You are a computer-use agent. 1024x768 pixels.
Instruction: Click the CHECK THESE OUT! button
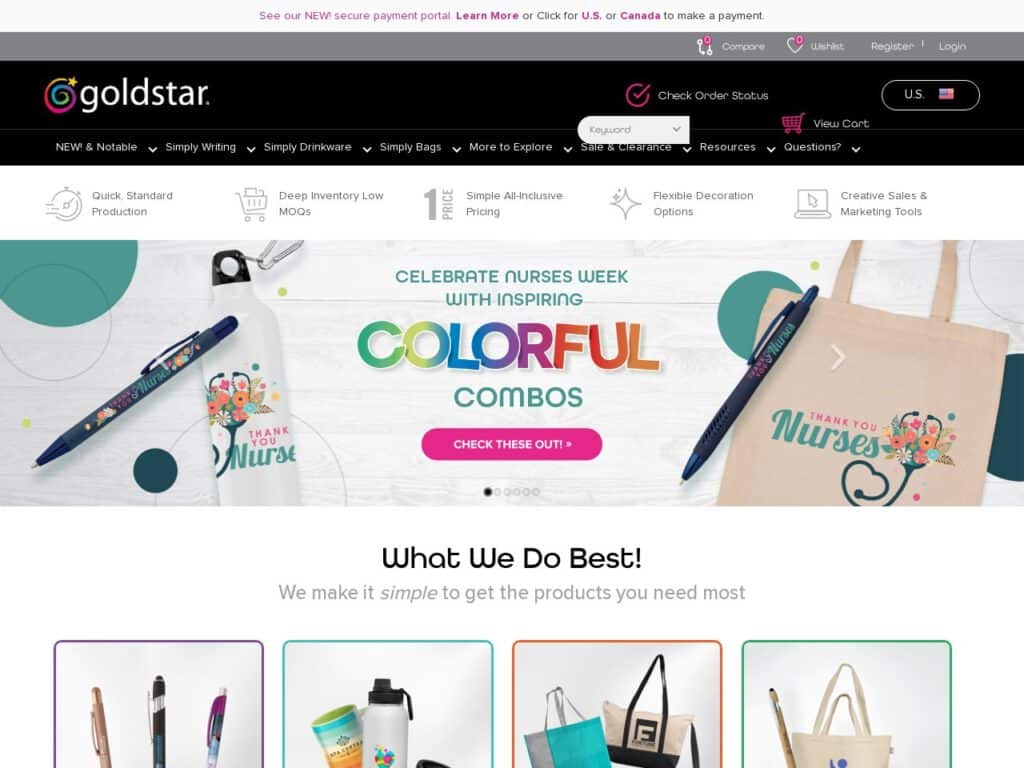click(x=511, y=444)
